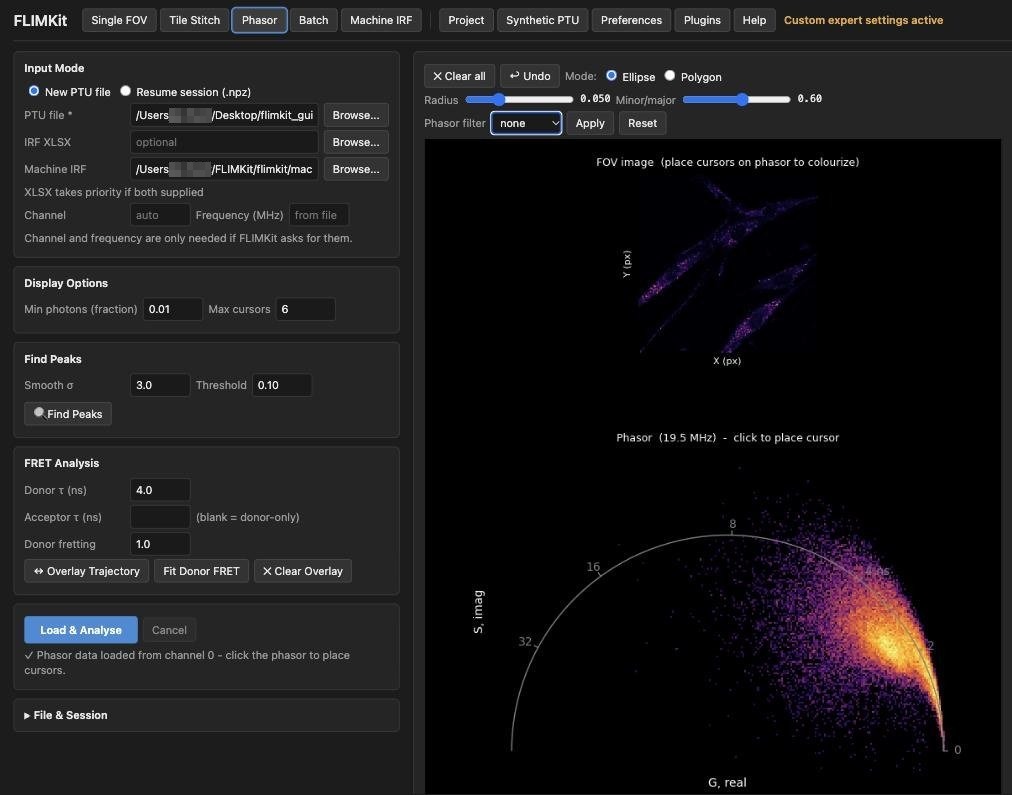The image size is (1012, 795).
Task: Click Find Peaks magnifier button
Action: point(68,414)
